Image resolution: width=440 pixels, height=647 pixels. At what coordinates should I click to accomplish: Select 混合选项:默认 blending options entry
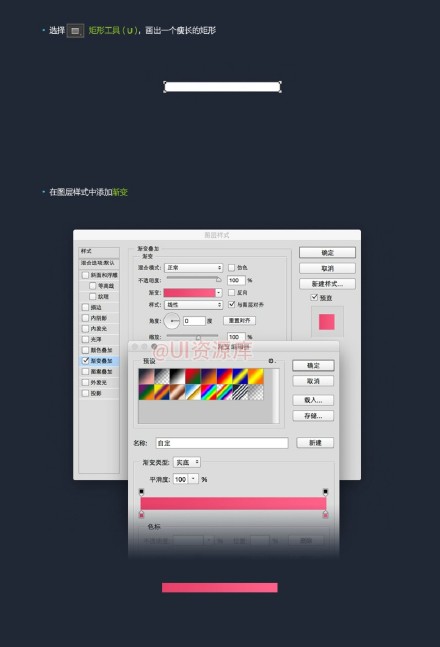pyautogui.click(x=99, y=263)
